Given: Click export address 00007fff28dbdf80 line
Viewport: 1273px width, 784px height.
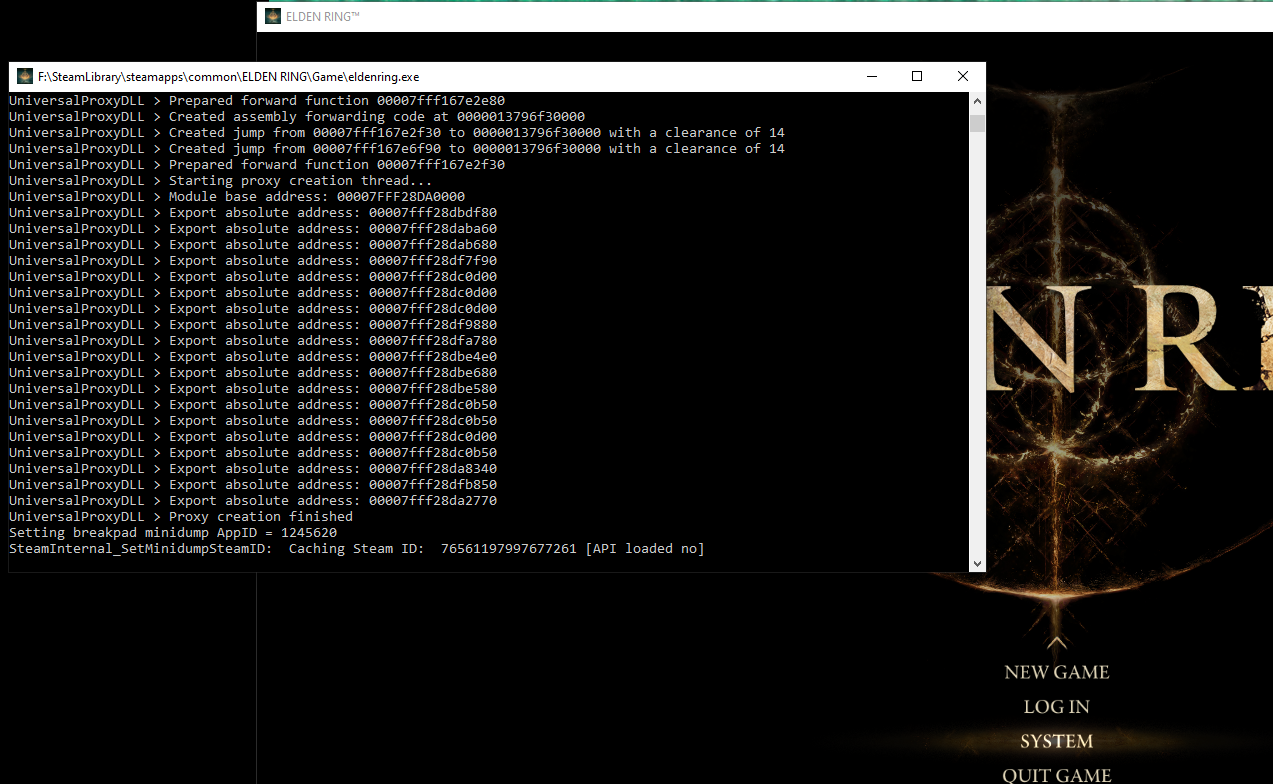Looking at the screenshot, I should [253, 213].
